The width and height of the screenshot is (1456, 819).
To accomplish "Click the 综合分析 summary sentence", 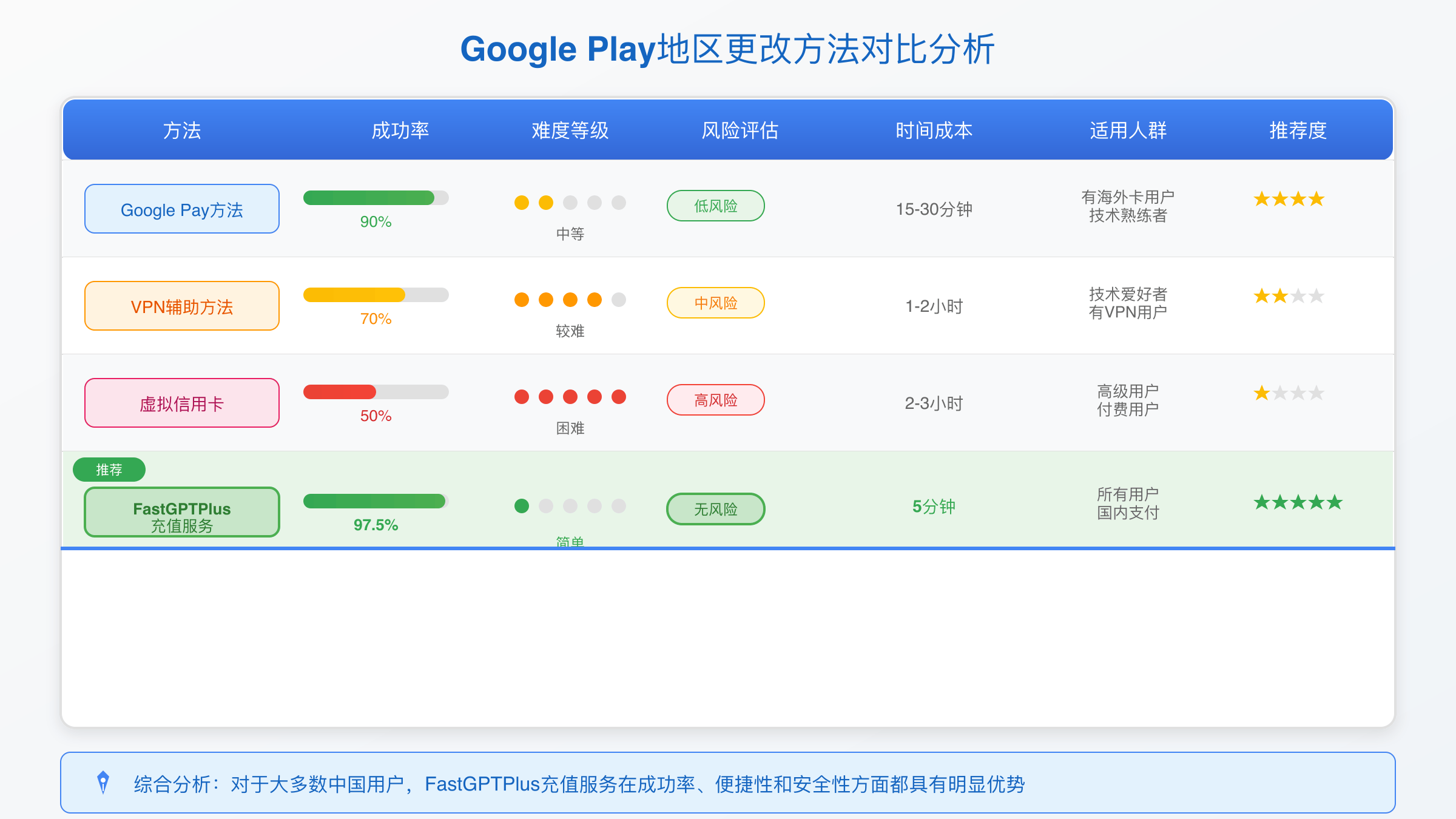I will [579, 784].
